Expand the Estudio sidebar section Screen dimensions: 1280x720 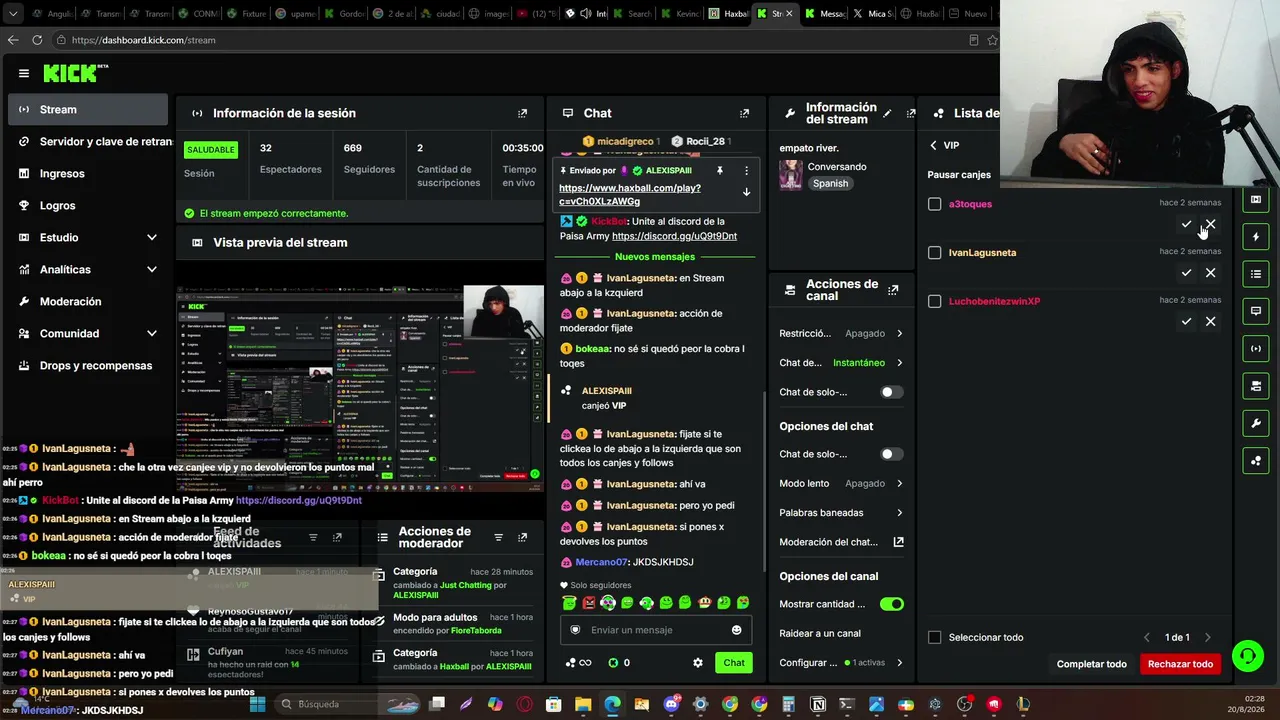[x=152, y=238]
